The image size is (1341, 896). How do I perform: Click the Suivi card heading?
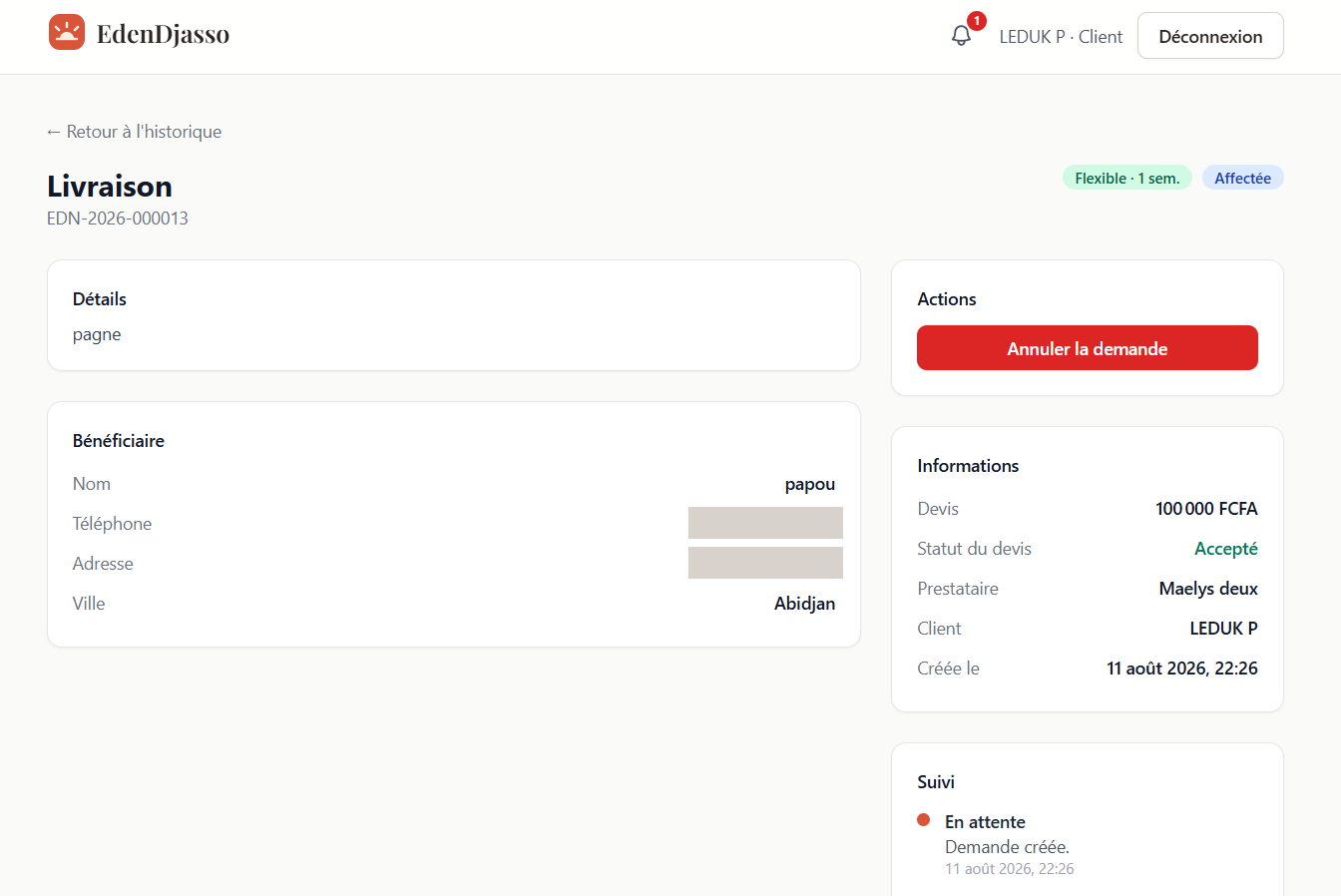[936, 782]
